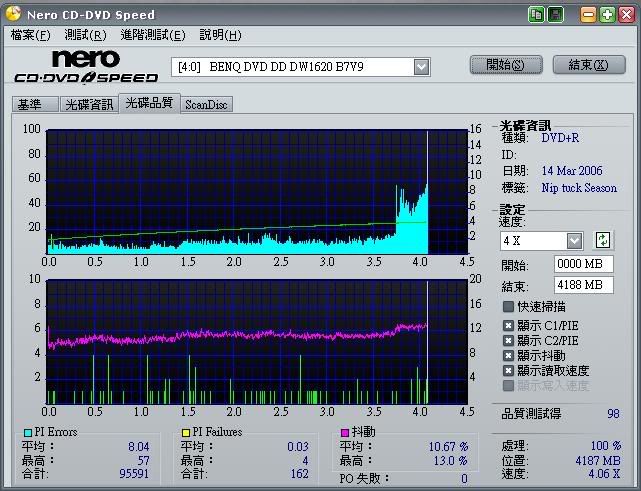Click the Nero CD-DVD Speed logo
This screenshot has width=641, height=491.
(x=86, y=66)
